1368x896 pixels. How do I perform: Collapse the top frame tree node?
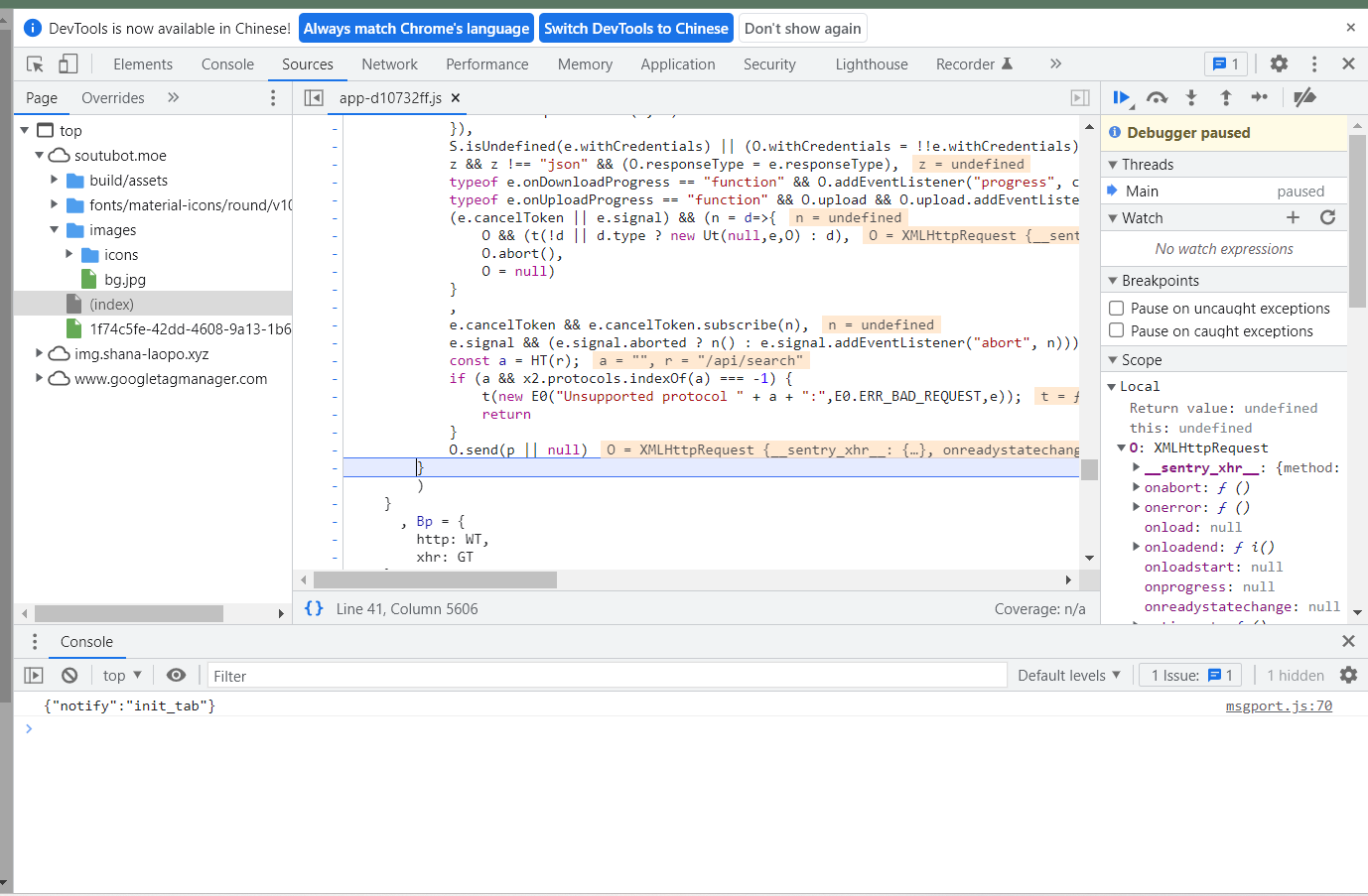coord(24,131)
